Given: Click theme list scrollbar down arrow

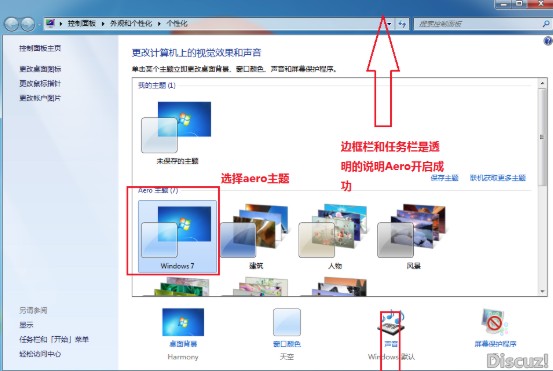Looking at the screenshot, I should click(x=542, y=291).
